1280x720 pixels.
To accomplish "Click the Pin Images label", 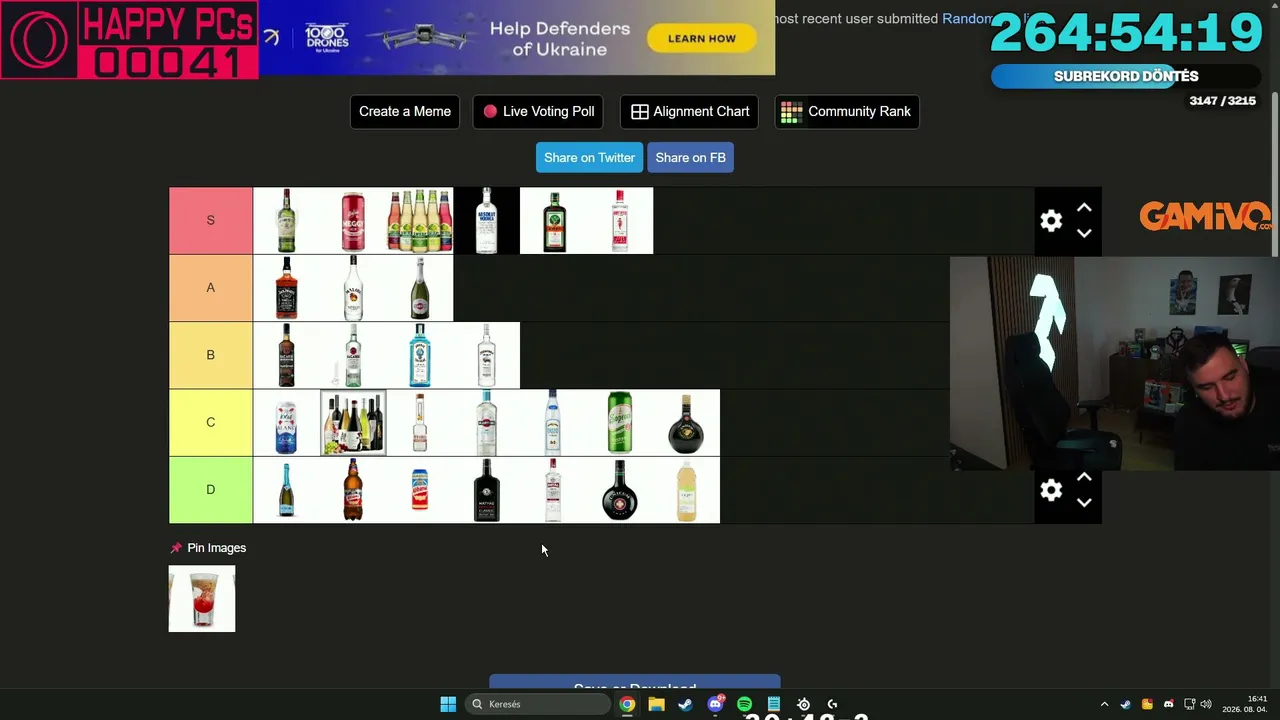I will (x=216, y=548).
